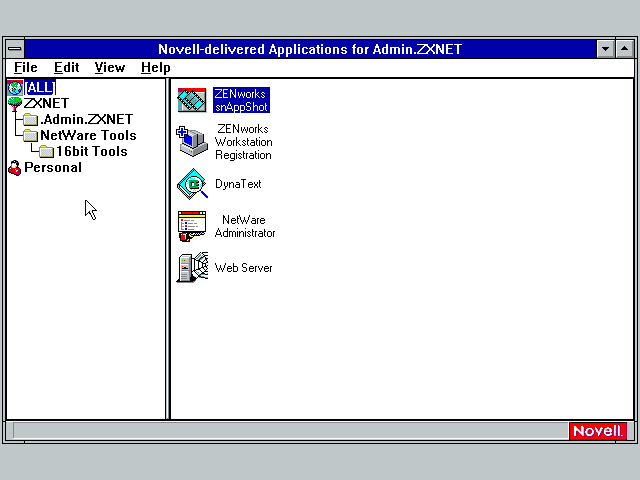Screen dimensions: 640x480
Task: Open the File menu
Action: point(26,67)
